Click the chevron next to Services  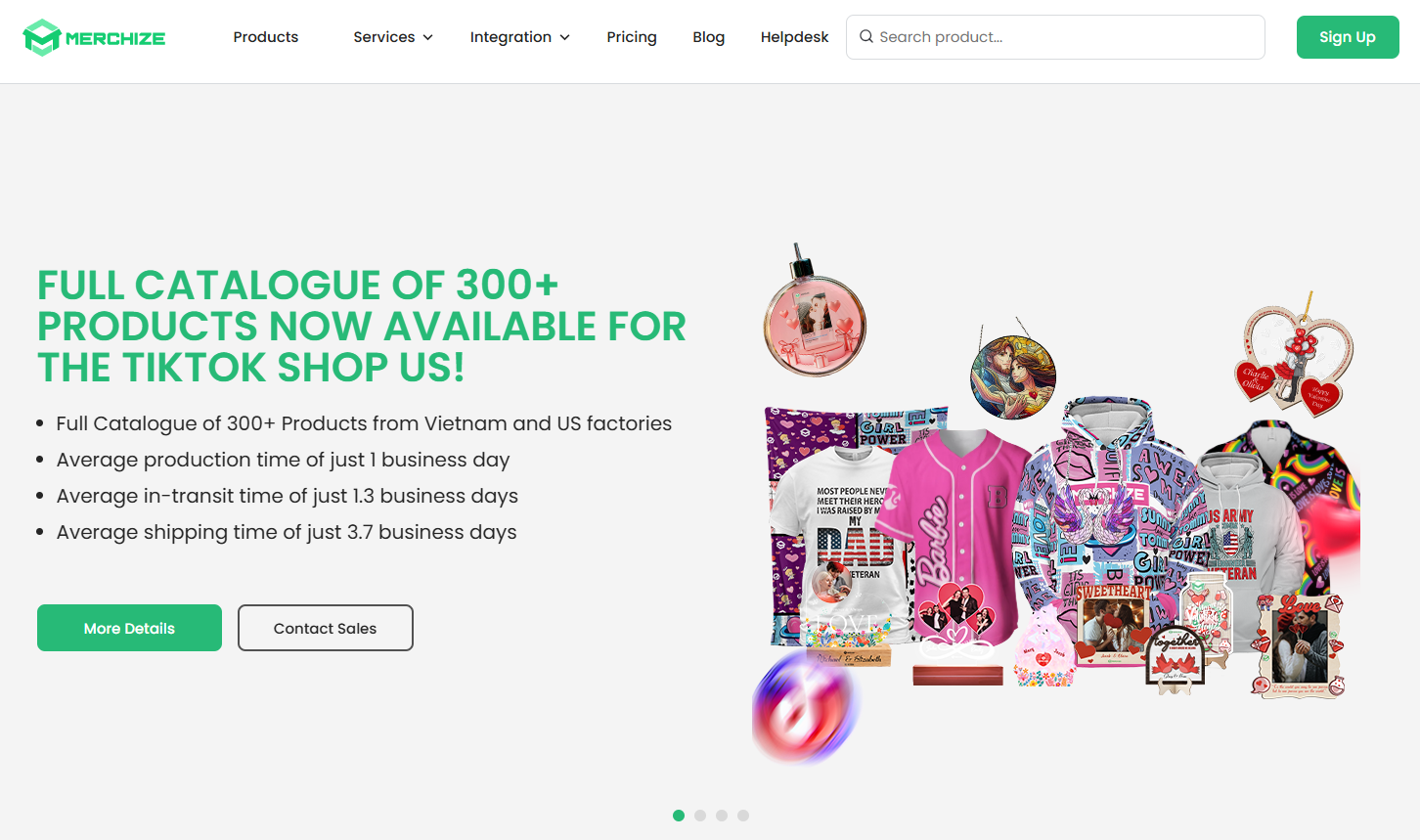click(427, 37)
